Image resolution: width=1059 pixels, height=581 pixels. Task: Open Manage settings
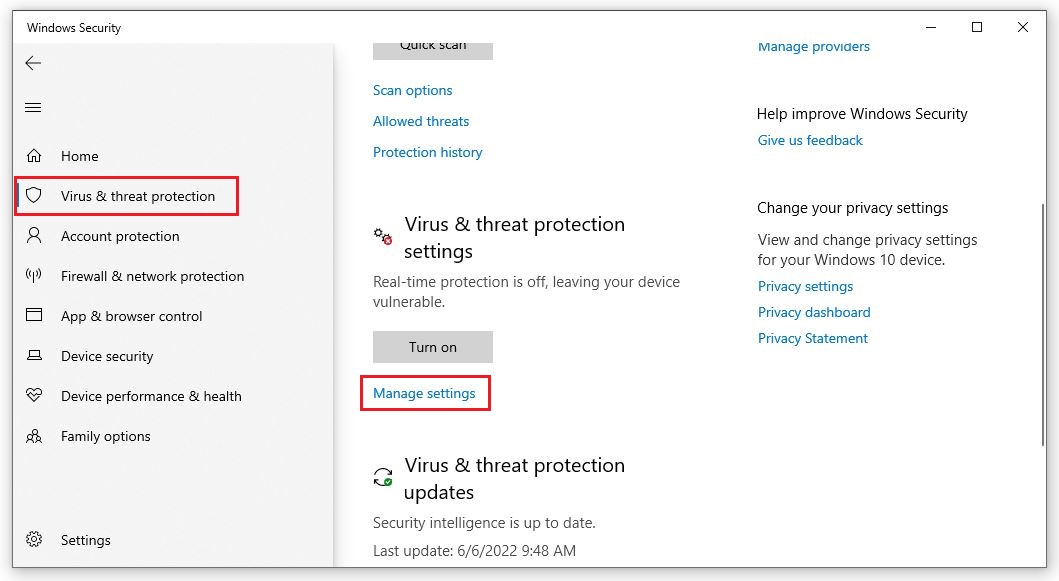(x=424, y=393)
